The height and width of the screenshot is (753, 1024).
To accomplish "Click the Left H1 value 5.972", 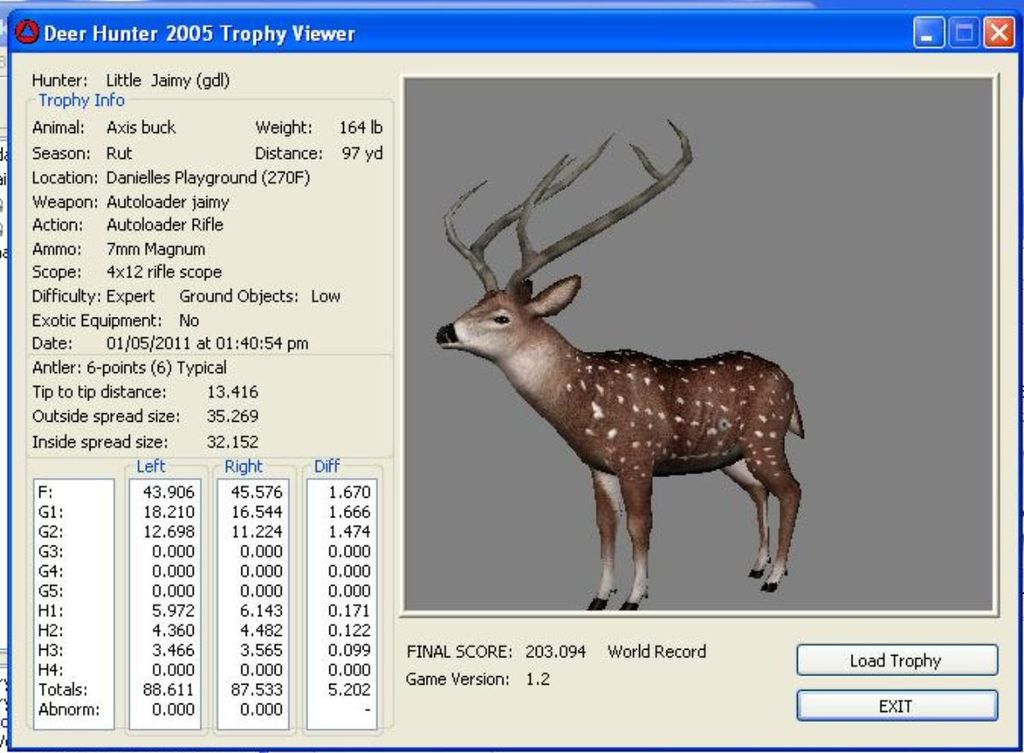I will point(173,611).
